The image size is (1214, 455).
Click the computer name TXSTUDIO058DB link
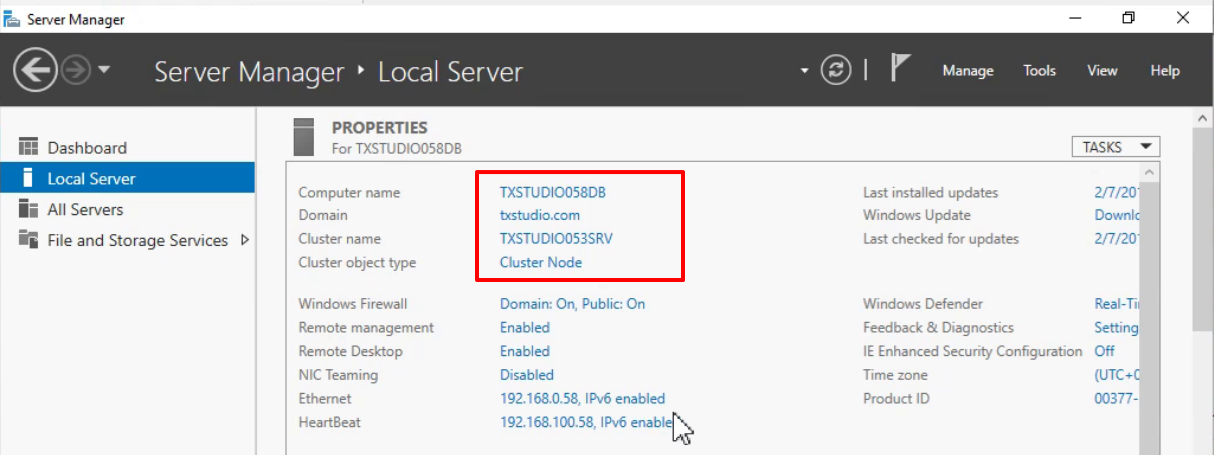[x=553, y=192]
